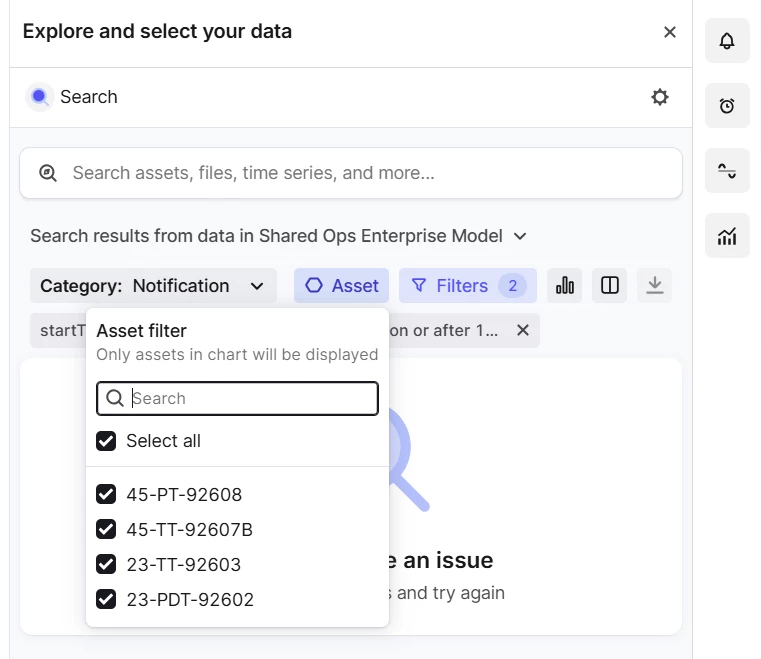761x659 pixels.
Task: Uncheck asset 23-TT-92603
Action: coord(106,564)
